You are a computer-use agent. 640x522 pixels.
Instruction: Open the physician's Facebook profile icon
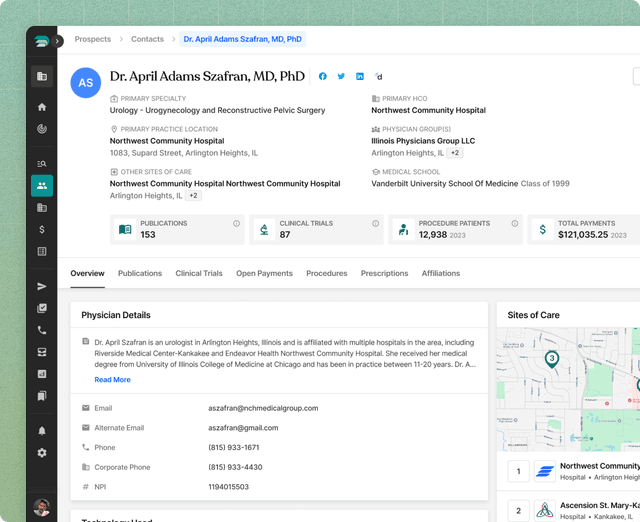(x=322, y=76)
